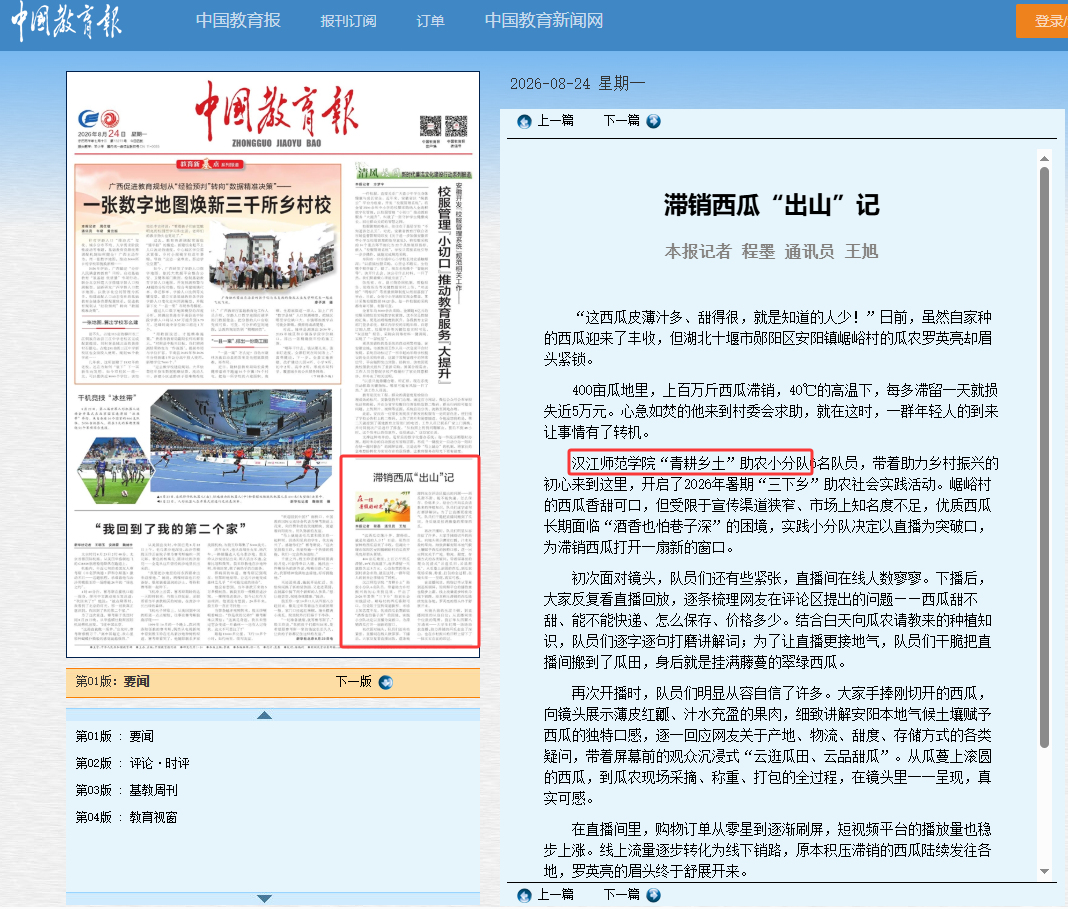
Task: Select 第02版 评论·时评 page
Action: click(x=132, y=763)
